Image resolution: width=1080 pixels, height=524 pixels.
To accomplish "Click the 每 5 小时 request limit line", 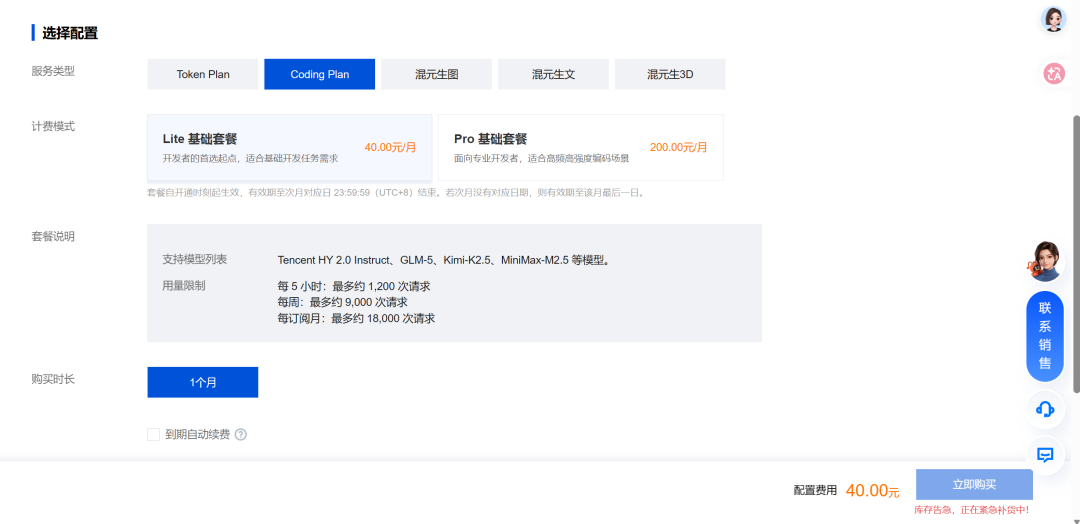I will click(x=354, y=286).
